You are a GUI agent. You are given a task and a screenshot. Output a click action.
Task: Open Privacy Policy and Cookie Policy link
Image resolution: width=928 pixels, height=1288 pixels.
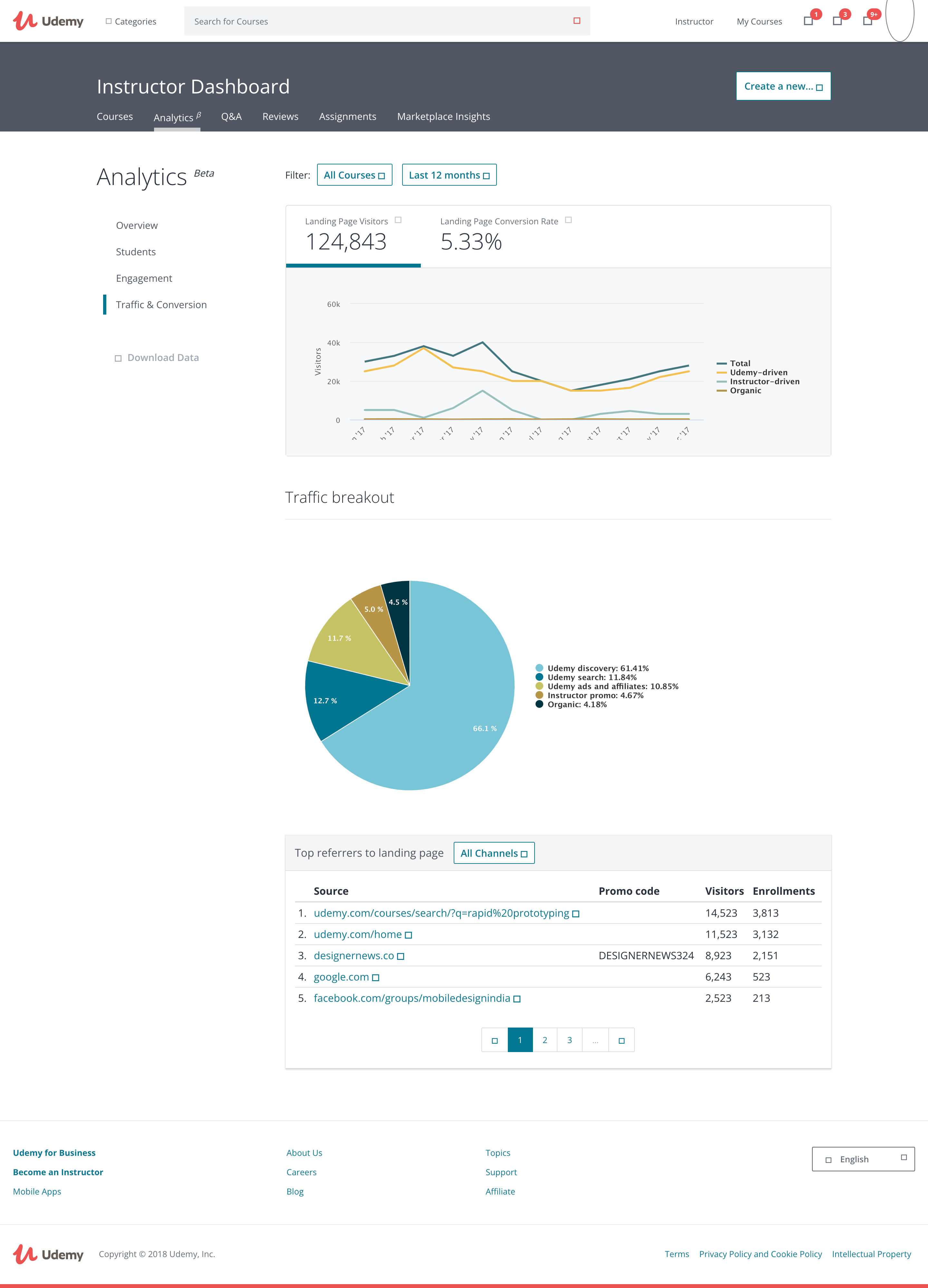point(760,1254)
